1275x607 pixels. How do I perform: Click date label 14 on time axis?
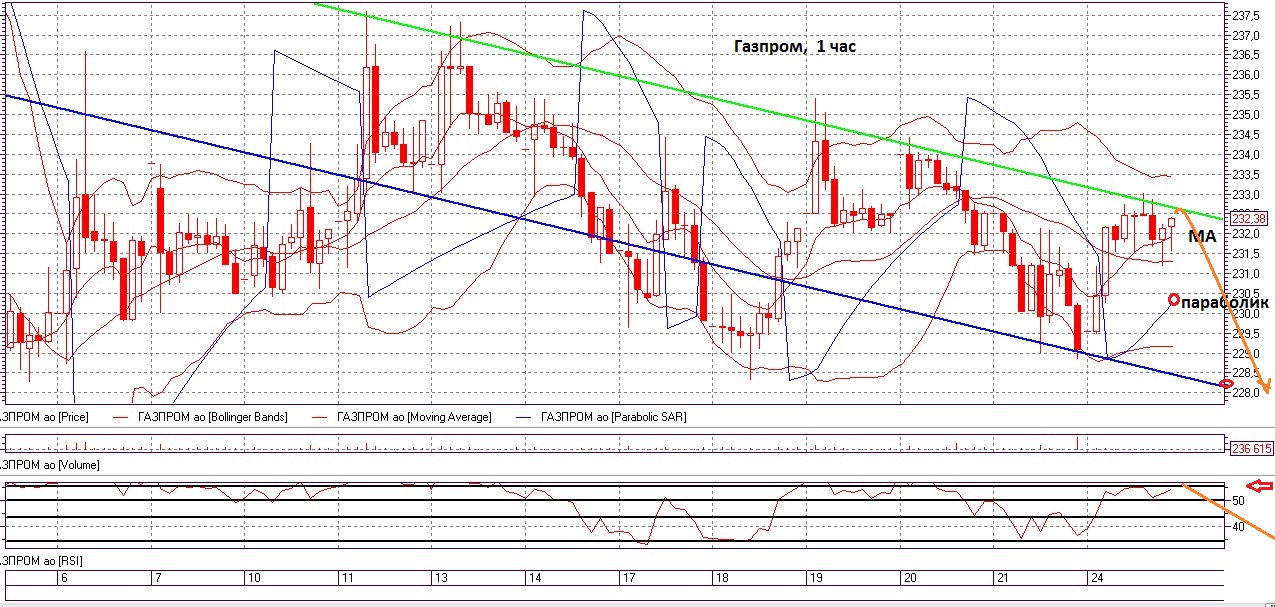point(534,578)
